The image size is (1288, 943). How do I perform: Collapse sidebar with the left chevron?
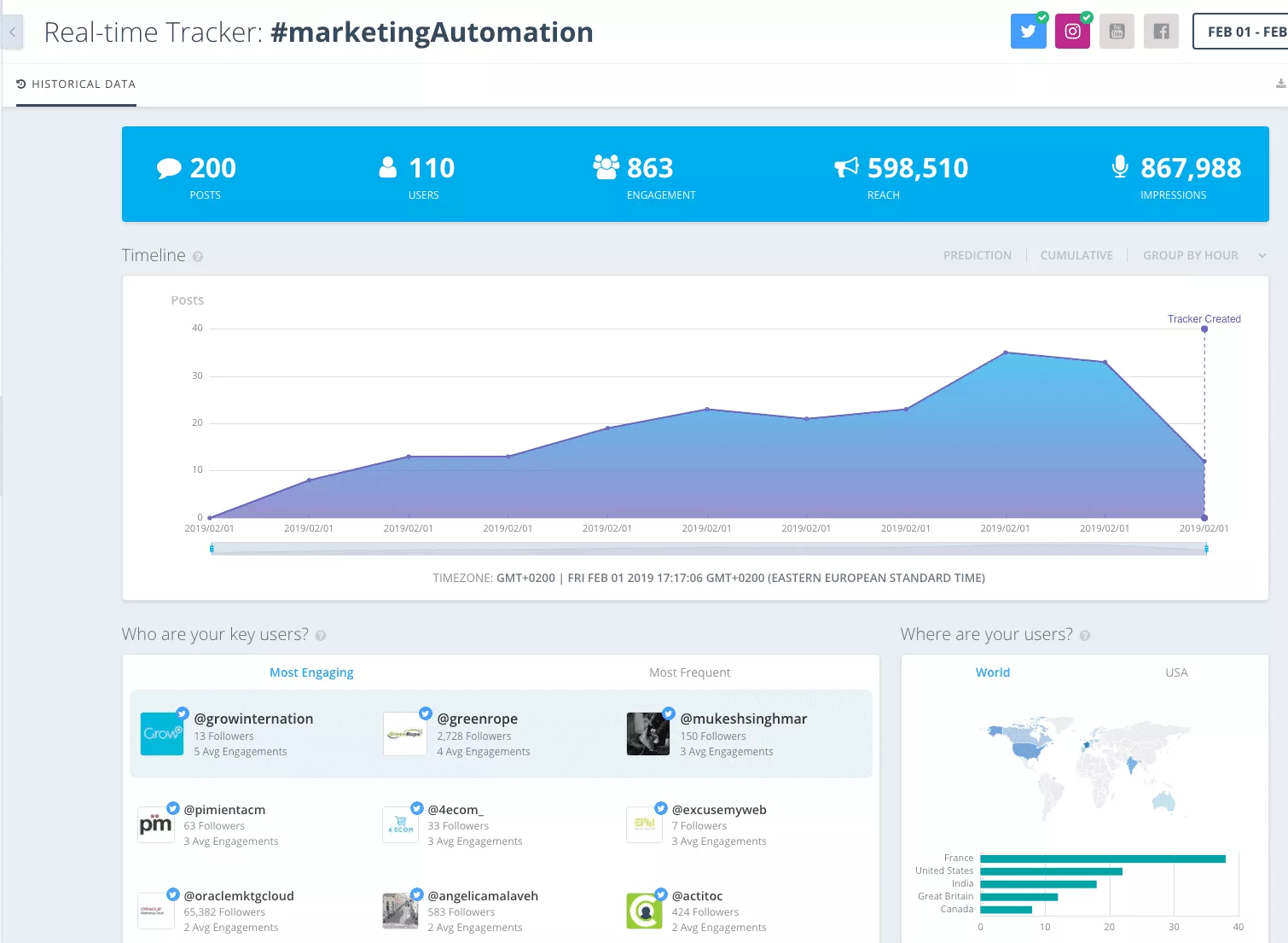tap(12, 32)
